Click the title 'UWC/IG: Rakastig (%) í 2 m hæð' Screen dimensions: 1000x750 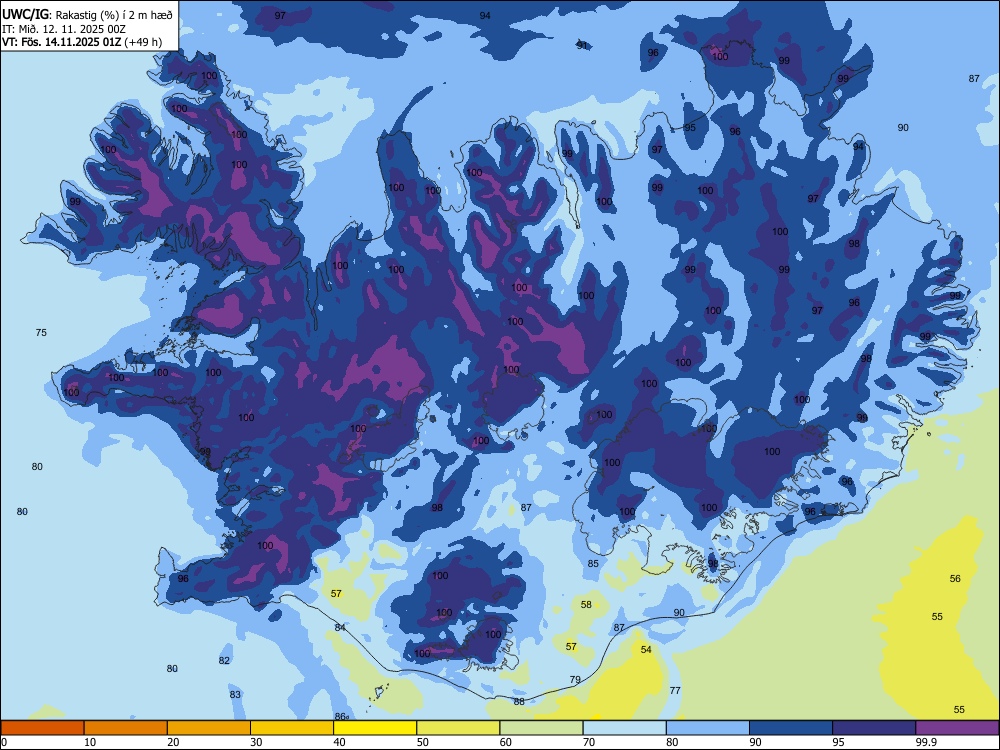coord(87,15)
